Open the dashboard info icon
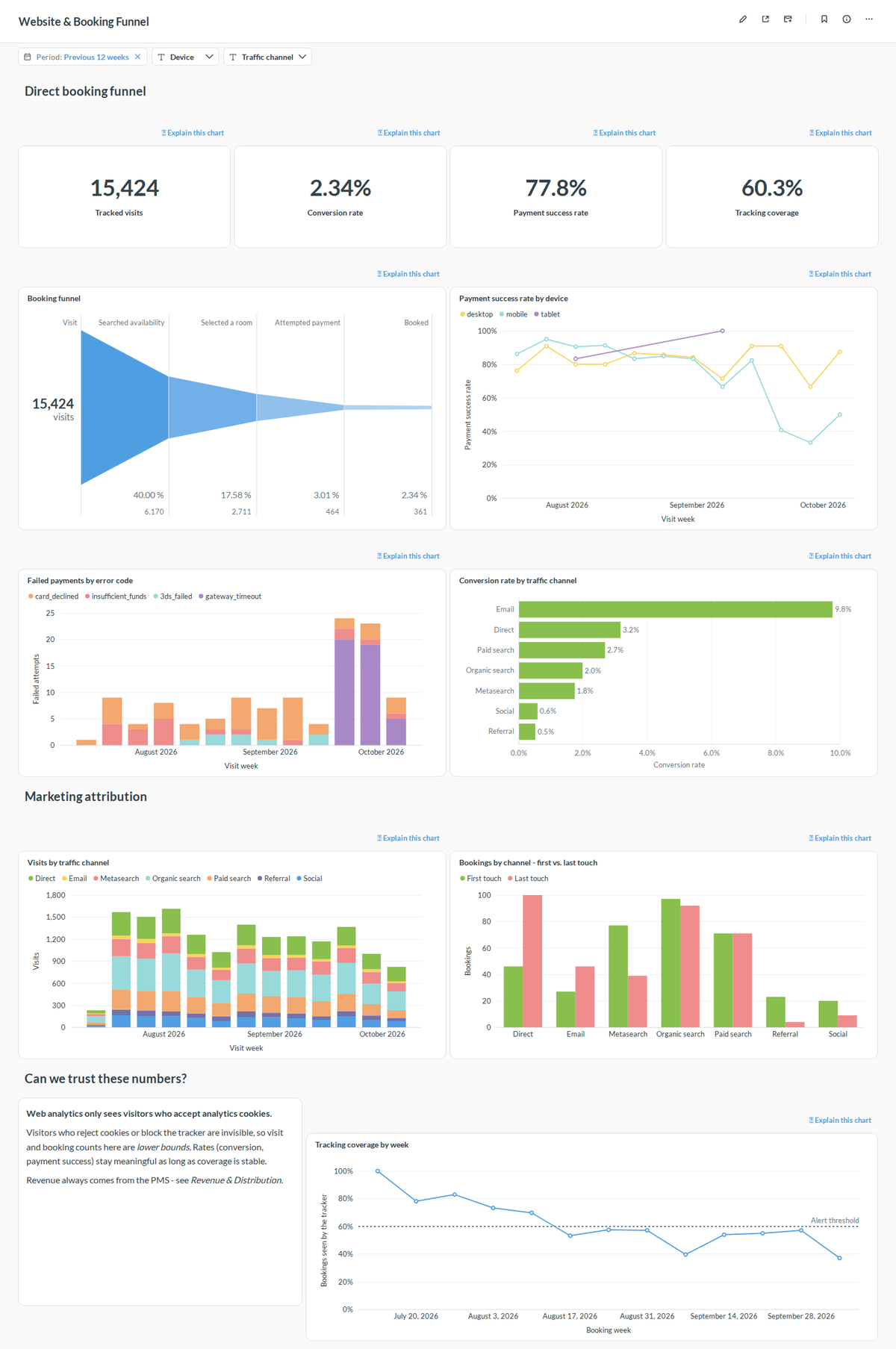This screenshot has height=1349, width=896. pyautogui.click(x=847, y=19)
